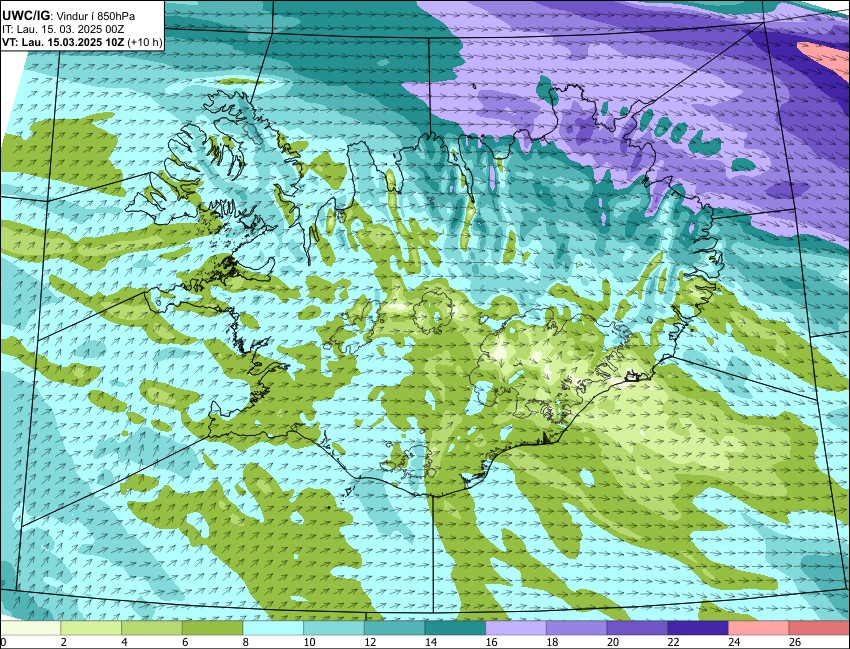The width and height of the screenshot is (850, 649).
Task: Click the legend scale value "10"
Action: pos(310,642)
